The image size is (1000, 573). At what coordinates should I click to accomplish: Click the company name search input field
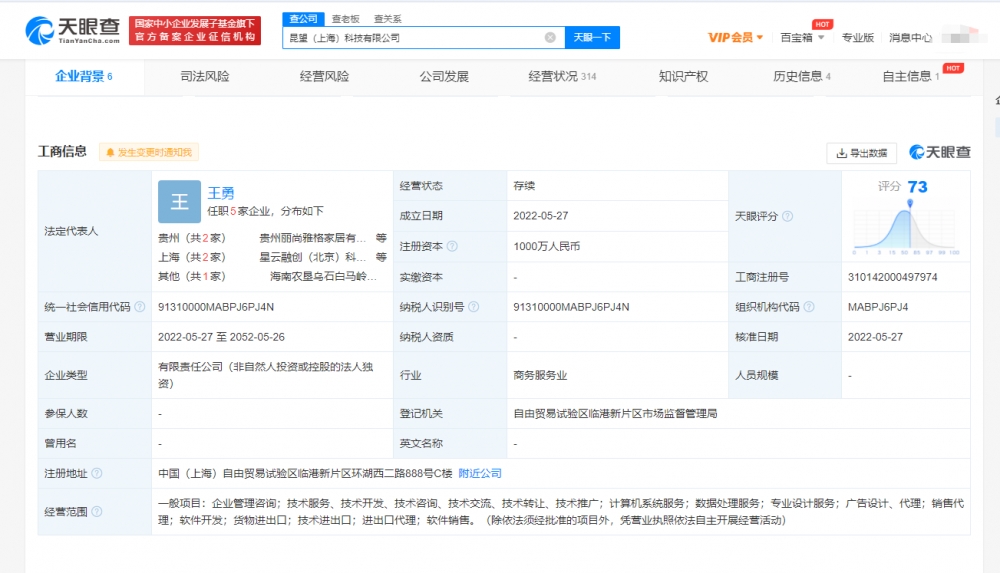[x=412, y=38]
